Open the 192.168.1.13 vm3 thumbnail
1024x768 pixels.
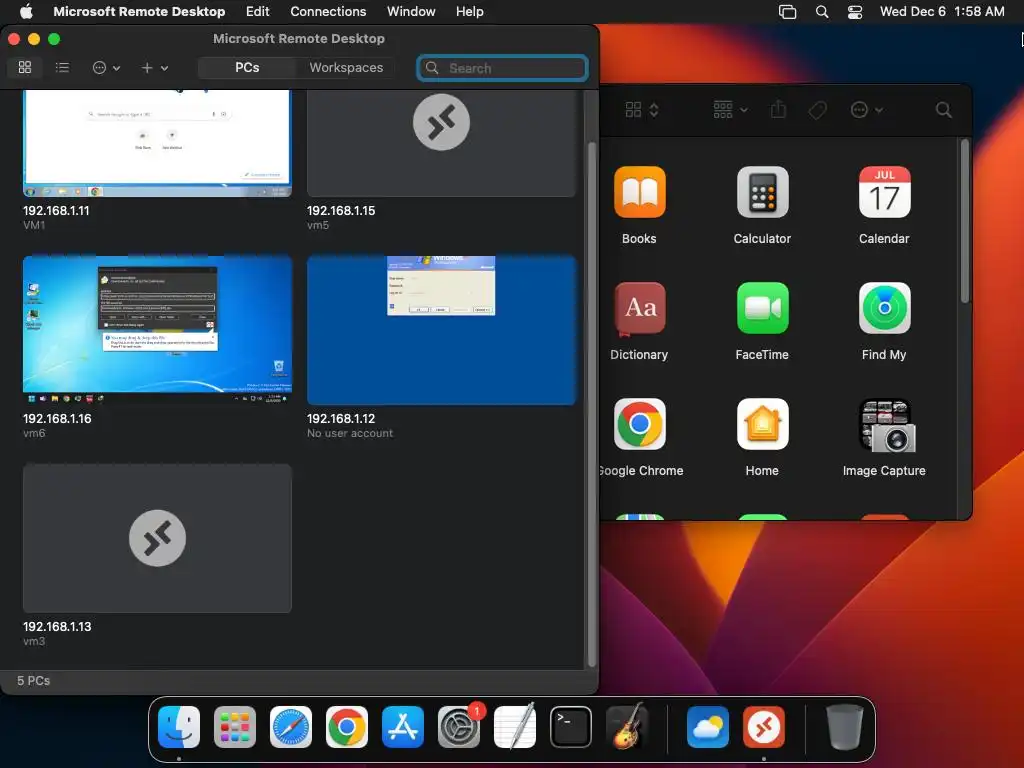pyautogui.click(x=157, y=538)
